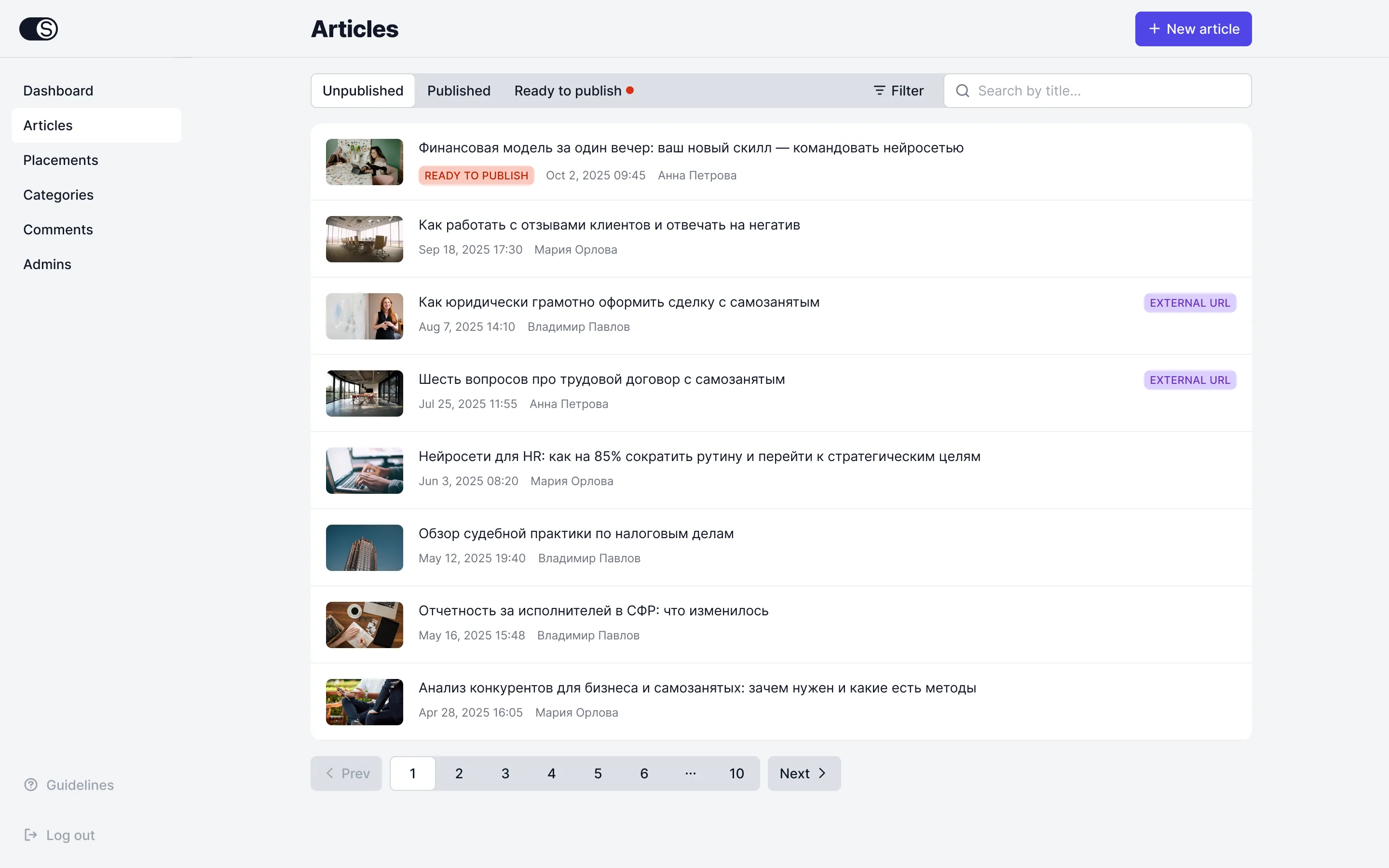Screen dimensions: 1389x868
Task: Open the skyscraper thumbnail article
Action: point(365,548)
